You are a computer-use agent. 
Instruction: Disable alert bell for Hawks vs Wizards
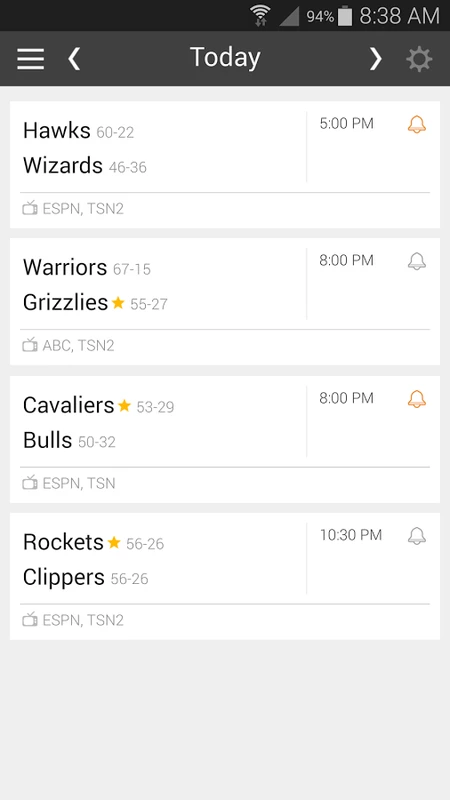point(417,124)
